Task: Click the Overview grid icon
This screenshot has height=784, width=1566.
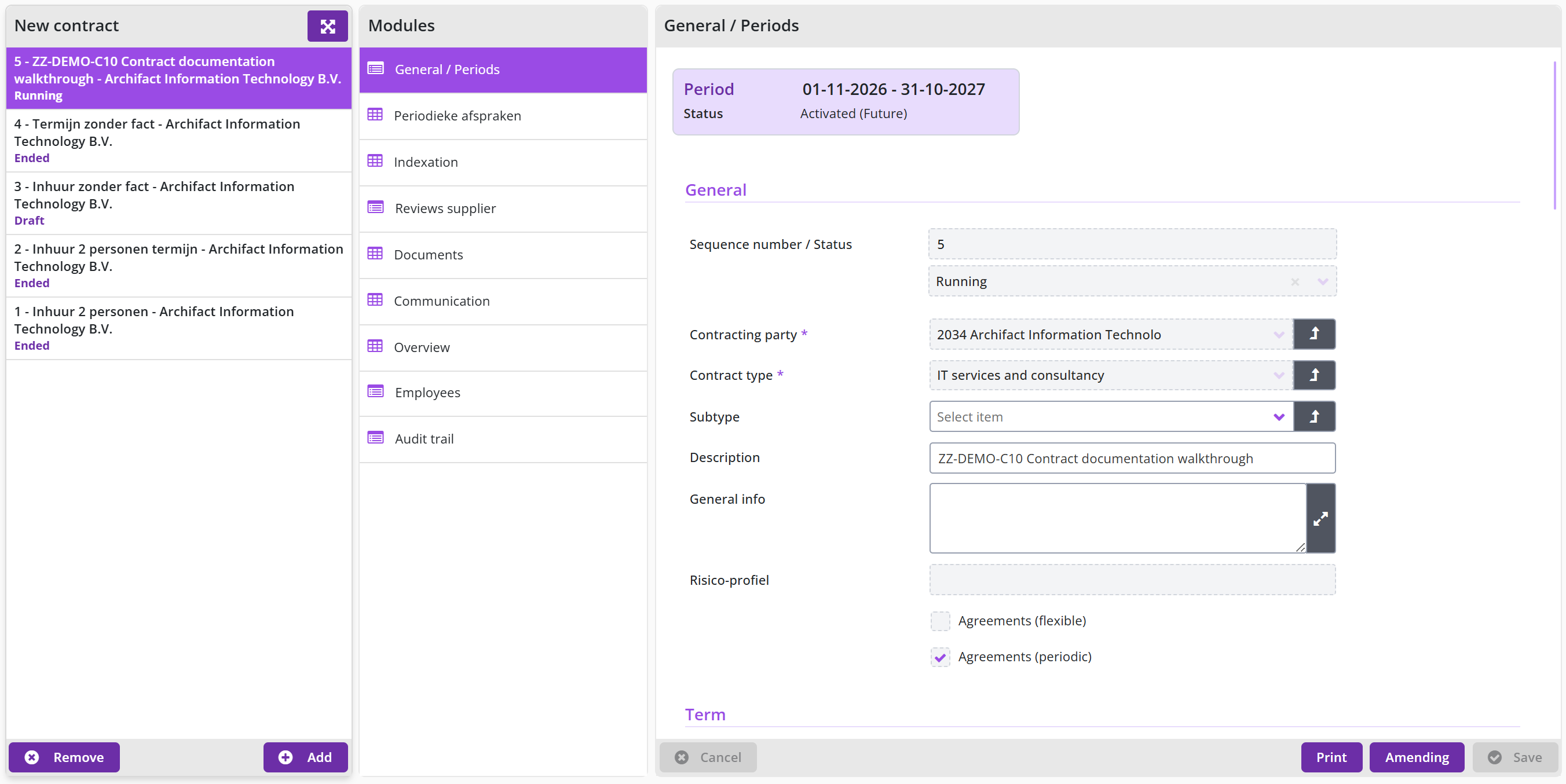Action: [x=375, y=346]
